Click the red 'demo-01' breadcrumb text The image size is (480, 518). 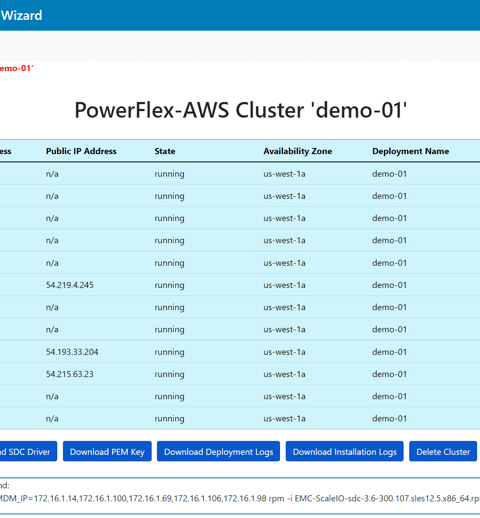coord(16,68)
